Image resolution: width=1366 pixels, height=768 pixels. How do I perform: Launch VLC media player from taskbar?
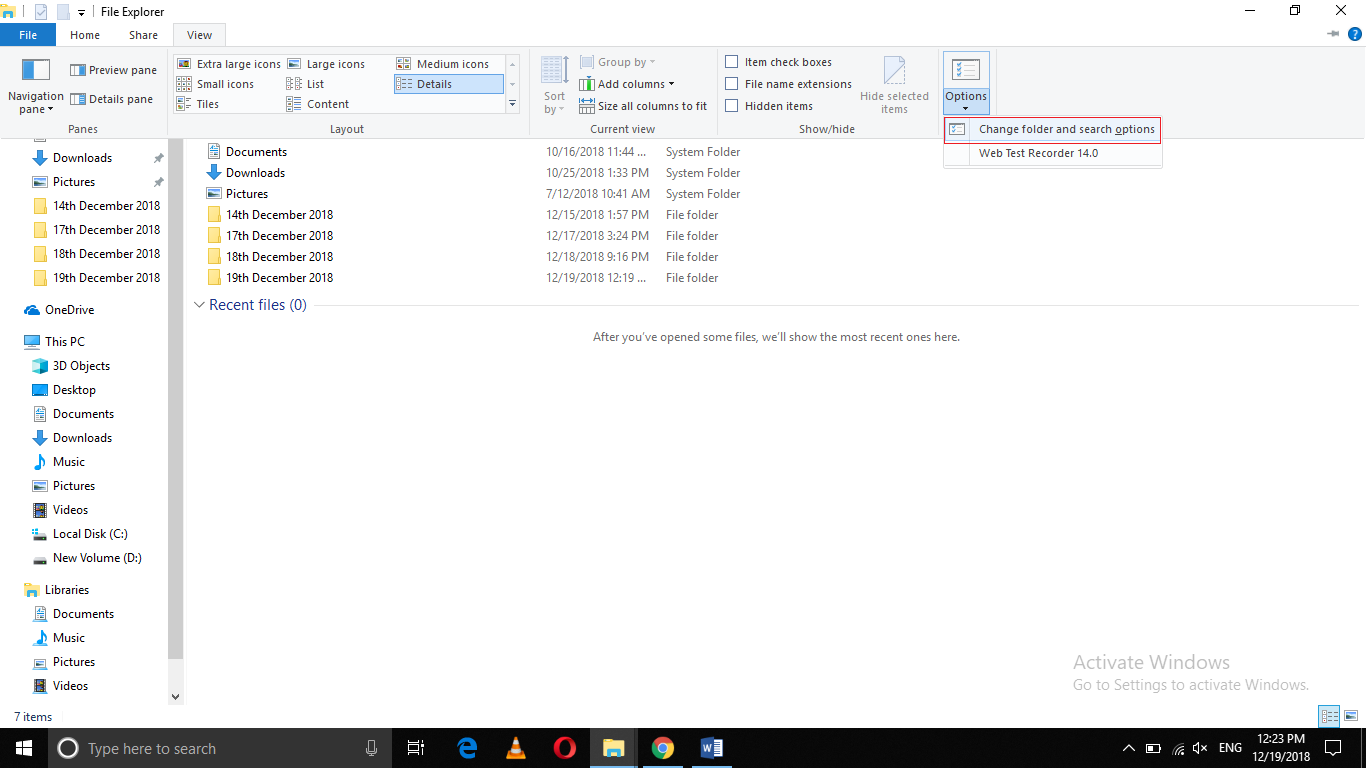(x=516, y=748)
